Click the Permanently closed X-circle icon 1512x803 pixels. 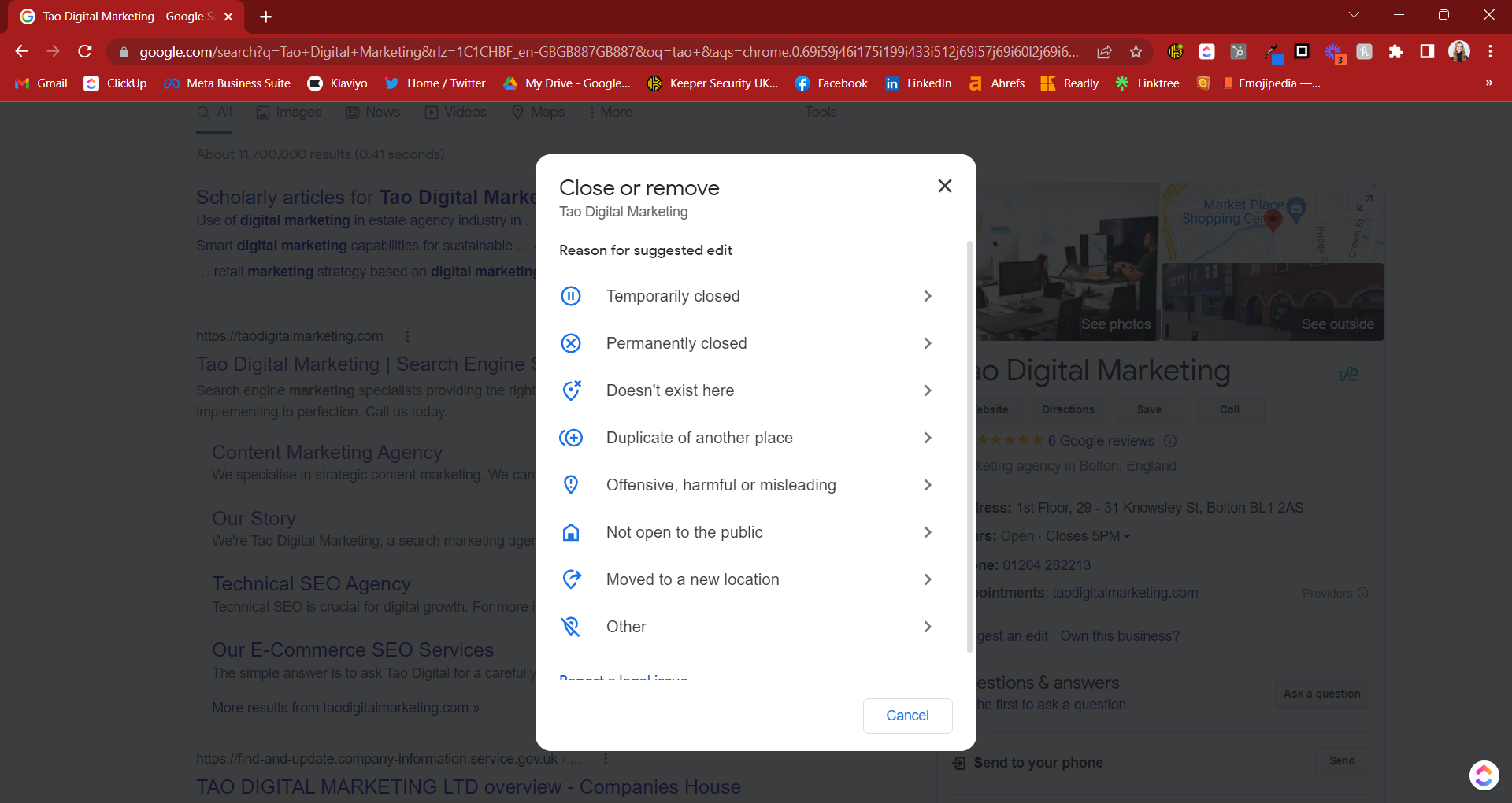(x=571, y=343)
